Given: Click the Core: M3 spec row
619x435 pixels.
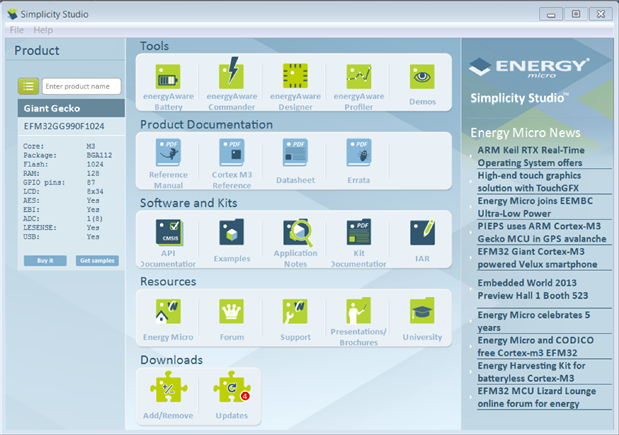Looking at the screenshot, I should tap(59, 146).
